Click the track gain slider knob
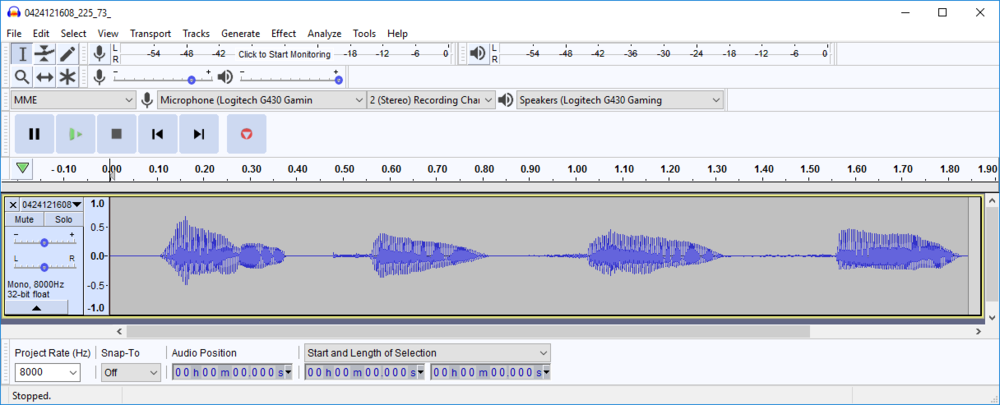 click(44, 242)
